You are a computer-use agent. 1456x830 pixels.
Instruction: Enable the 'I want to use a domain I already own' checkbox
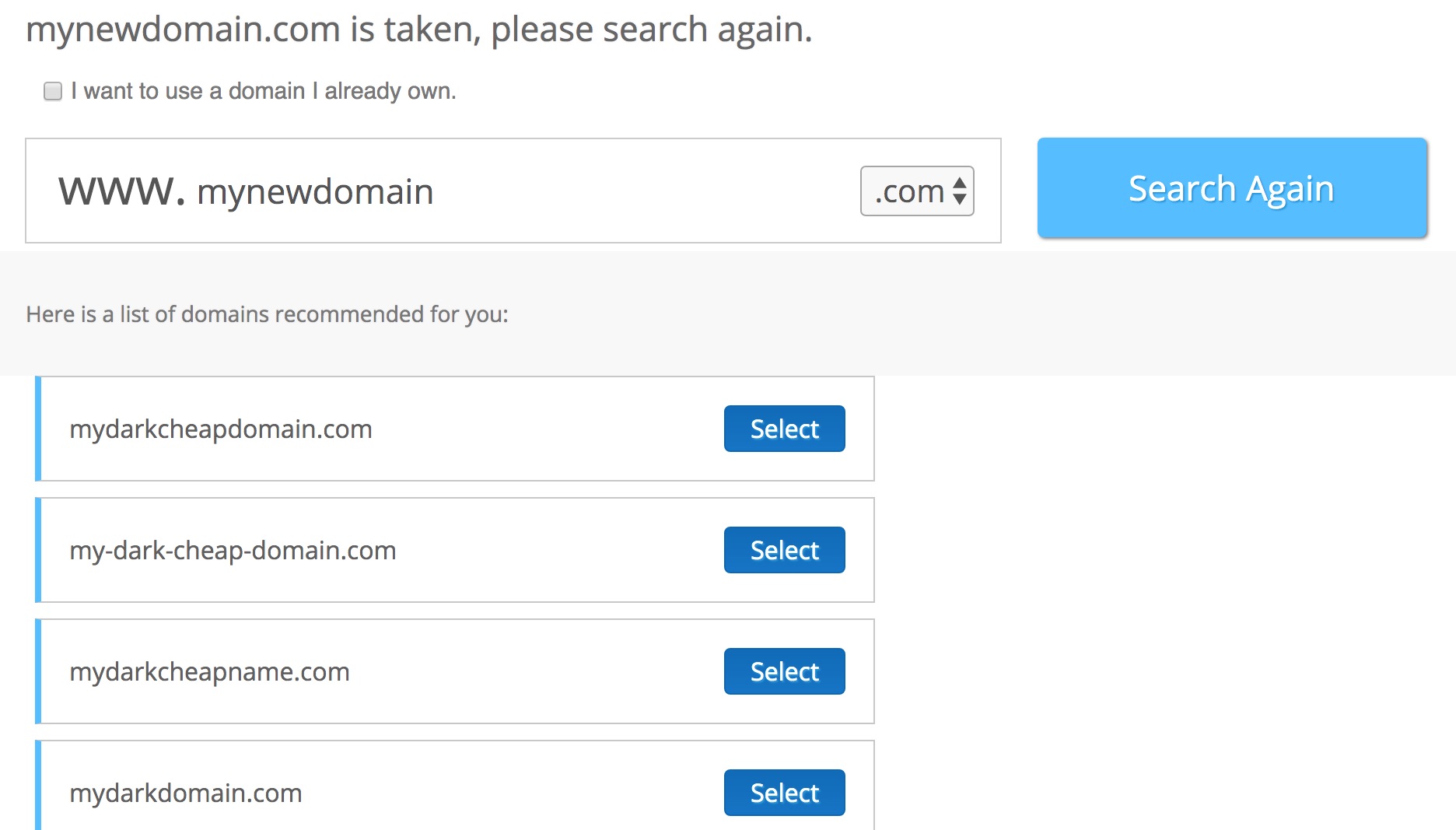52,91
